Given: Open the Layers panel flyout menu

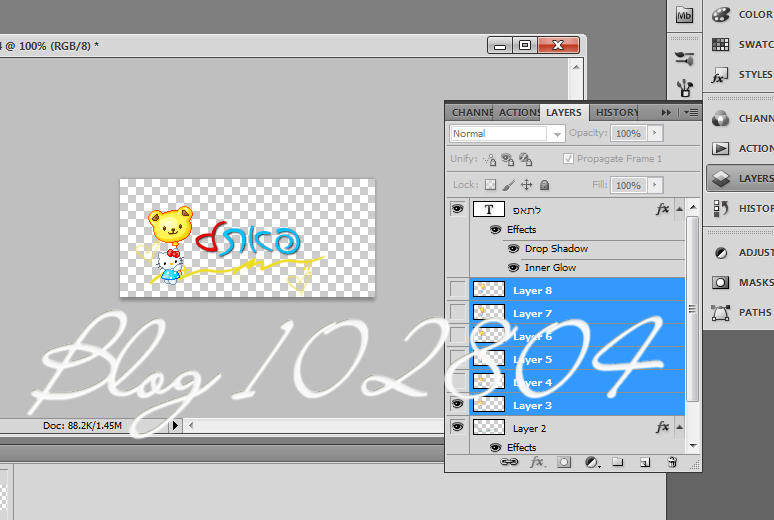Looking at the screenshot, I should (691, 113).
